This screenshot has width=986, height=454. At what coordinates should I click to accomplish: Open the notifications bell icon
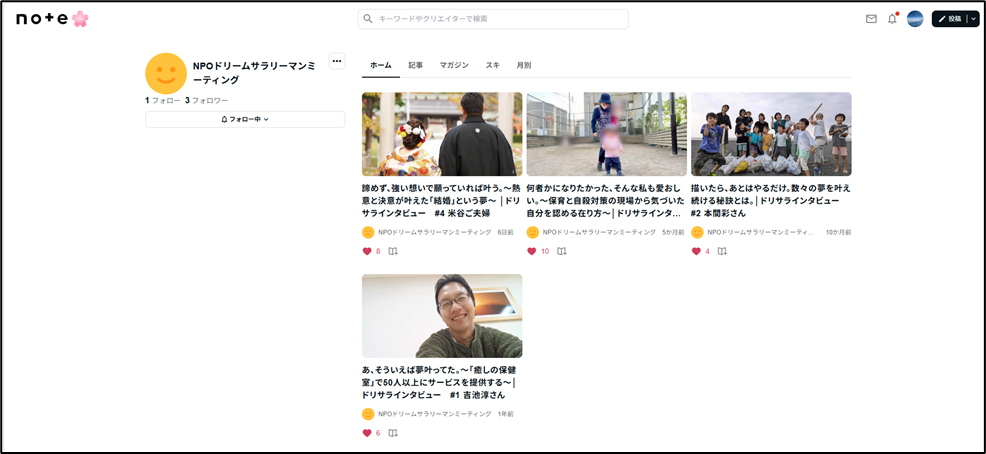892,19
